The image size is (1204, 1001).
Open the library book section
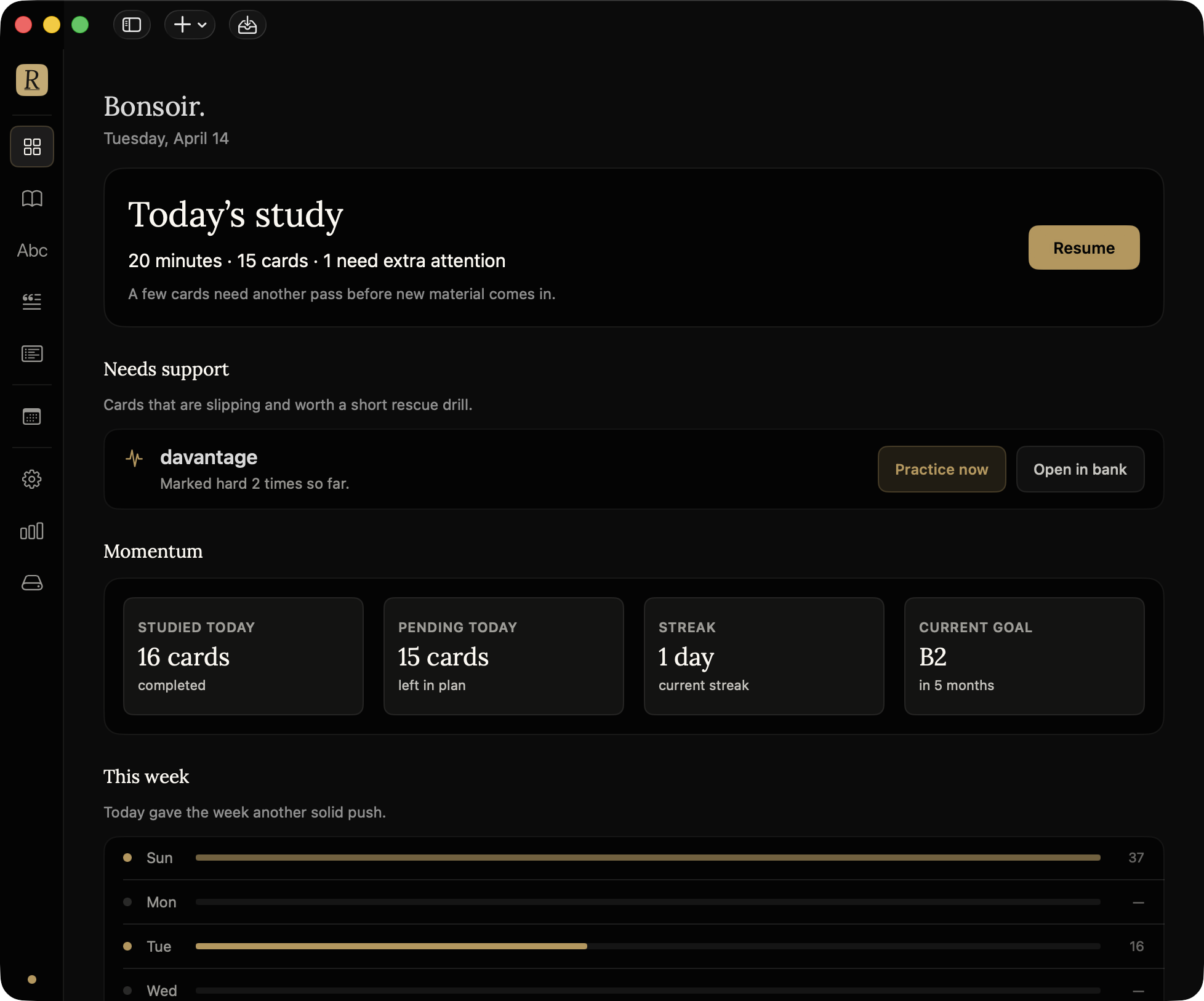(x=32, y=199)
